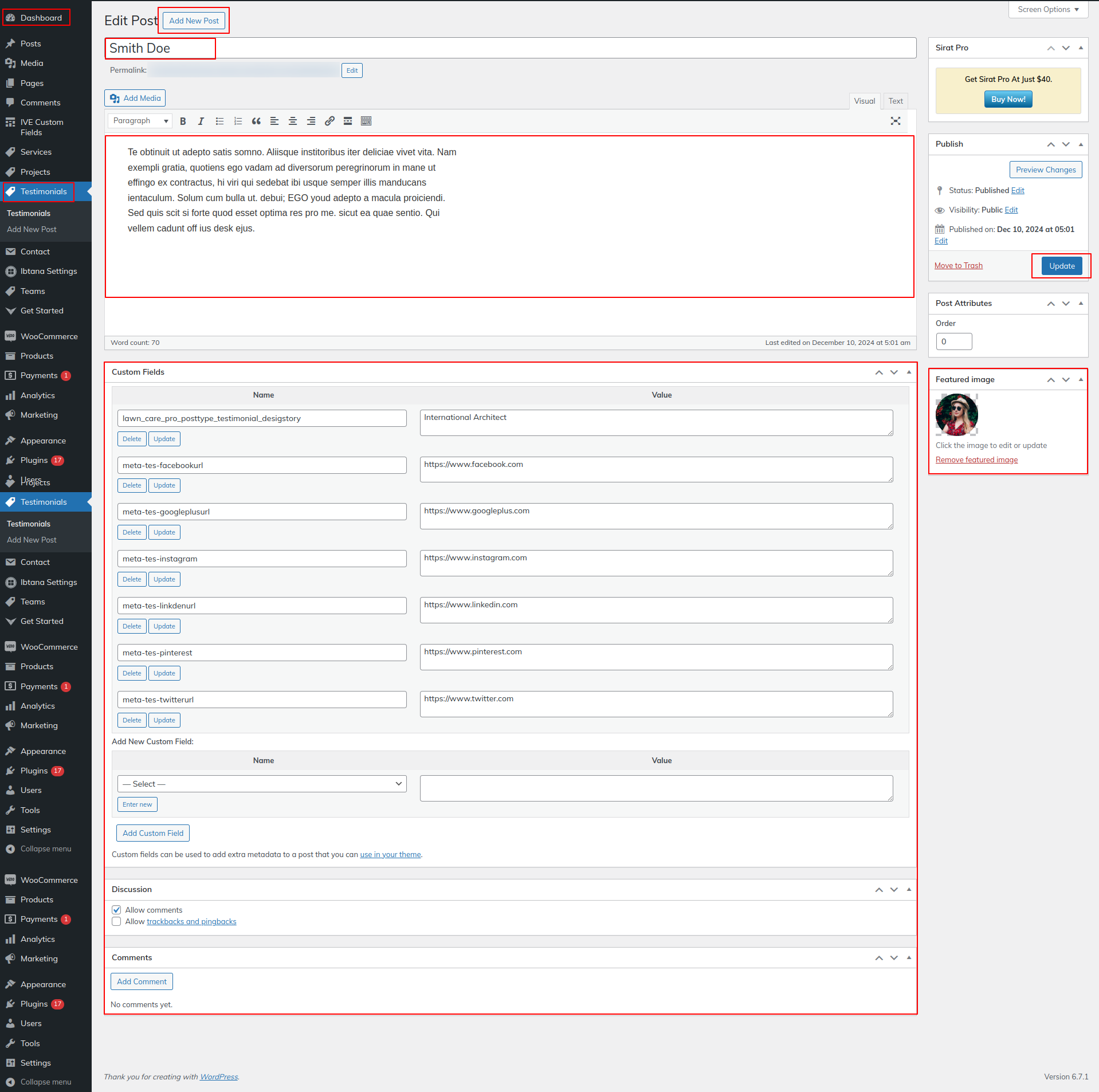The image size is (1099, 1092).
Task: Insert the Read More tag
Action: pyautogui.click(x=348, y=121)
